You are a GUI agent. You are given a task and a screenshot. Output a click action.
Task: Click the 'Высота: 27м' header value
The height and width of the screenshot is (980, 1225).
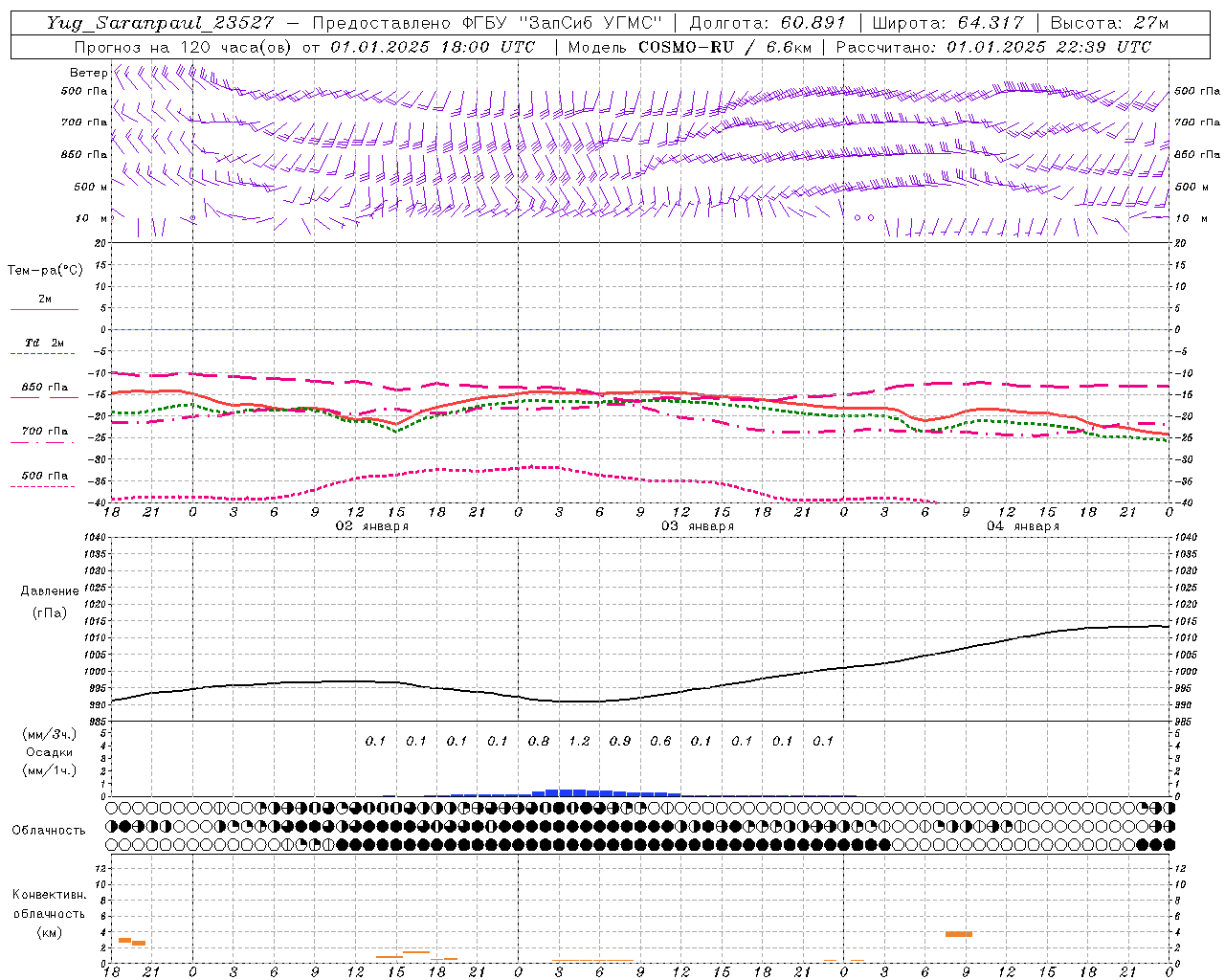[x=1110, y=23]
